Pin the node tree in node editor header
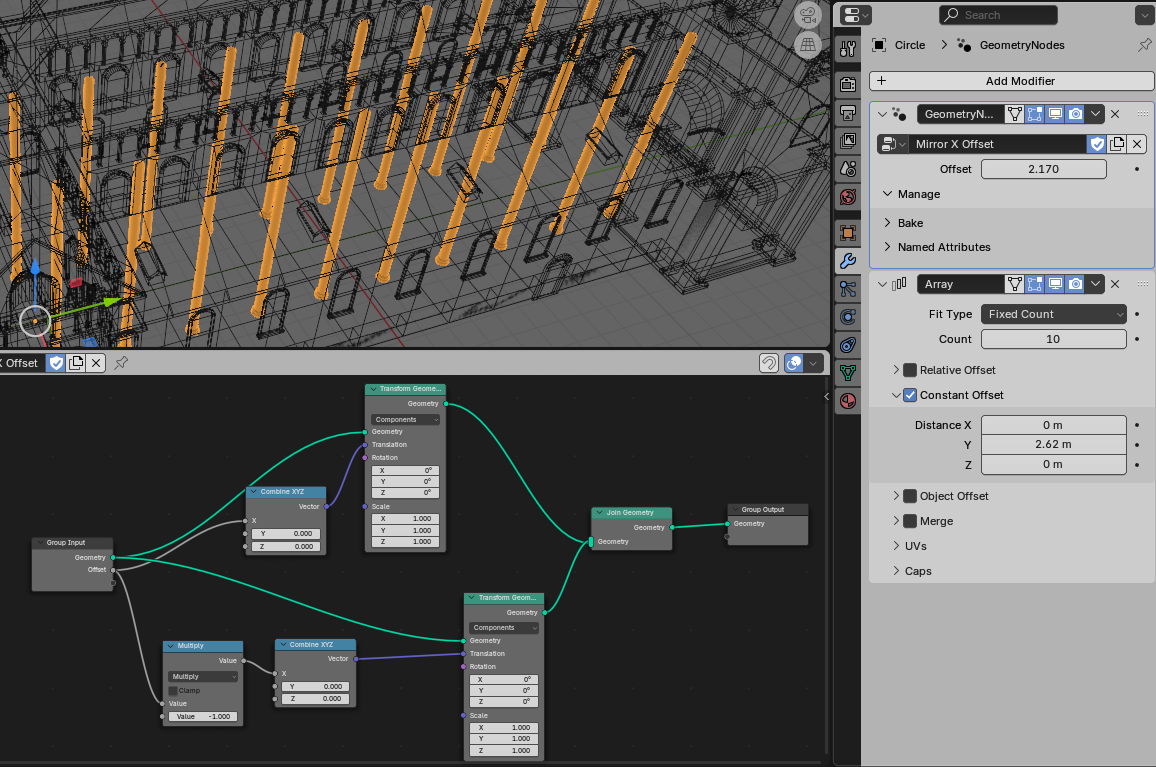This screenshot has height=767, width=1156. click(x=121, y=363)
